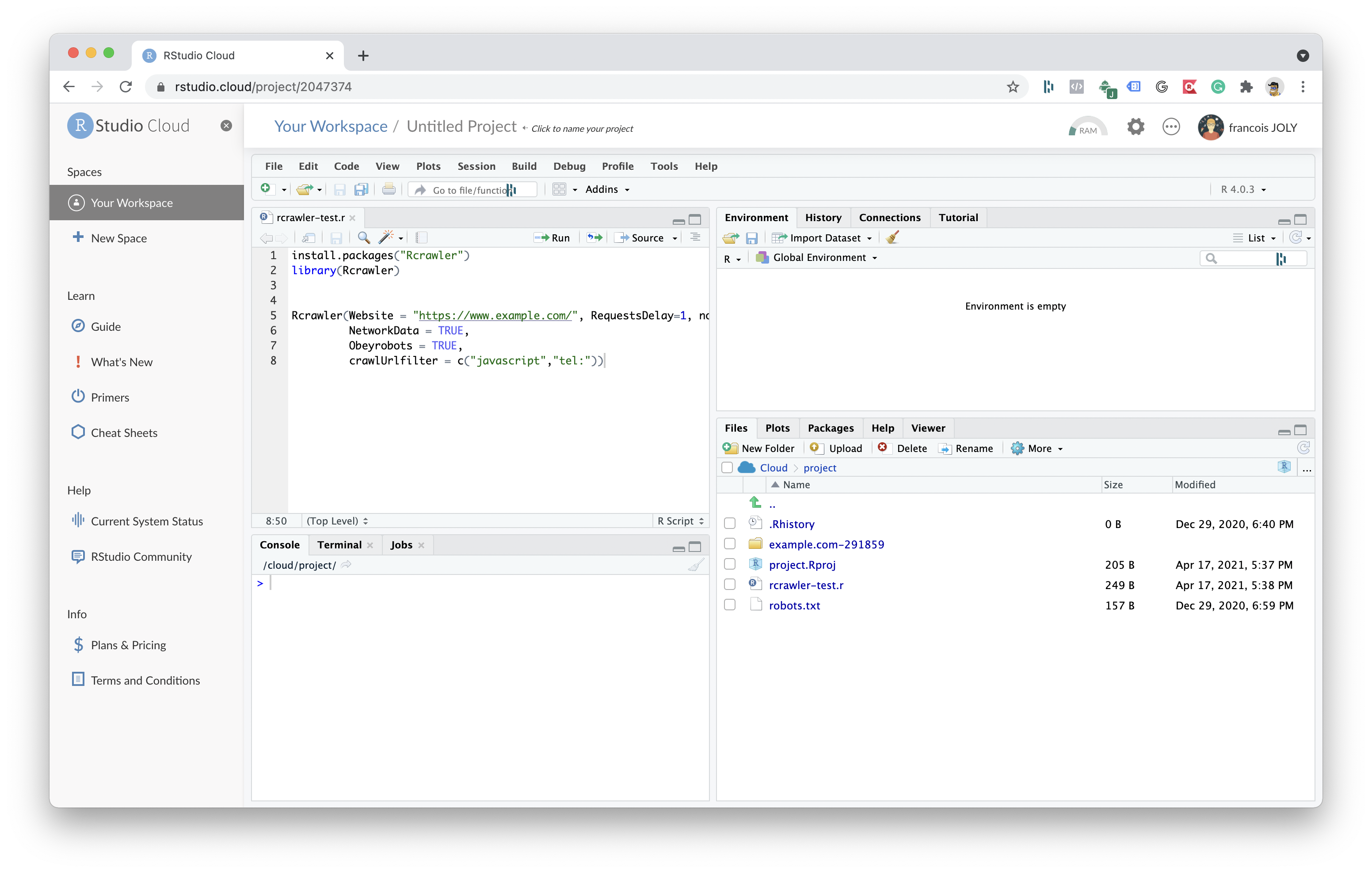Check the project.Rproj file checkbox
This screenshot has height=873, width=1372.
click(x=730, y=564)
